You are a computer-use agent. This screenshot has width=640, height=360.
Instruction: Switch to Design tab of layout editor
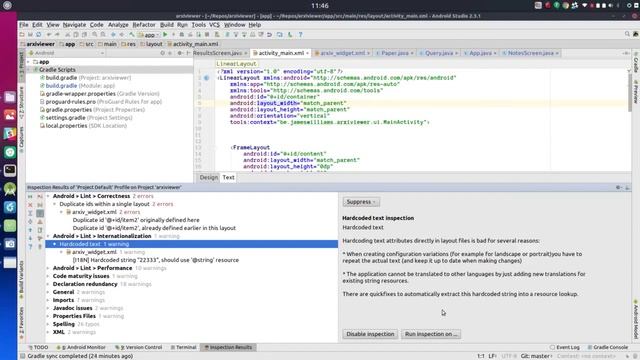pos(209,178)
